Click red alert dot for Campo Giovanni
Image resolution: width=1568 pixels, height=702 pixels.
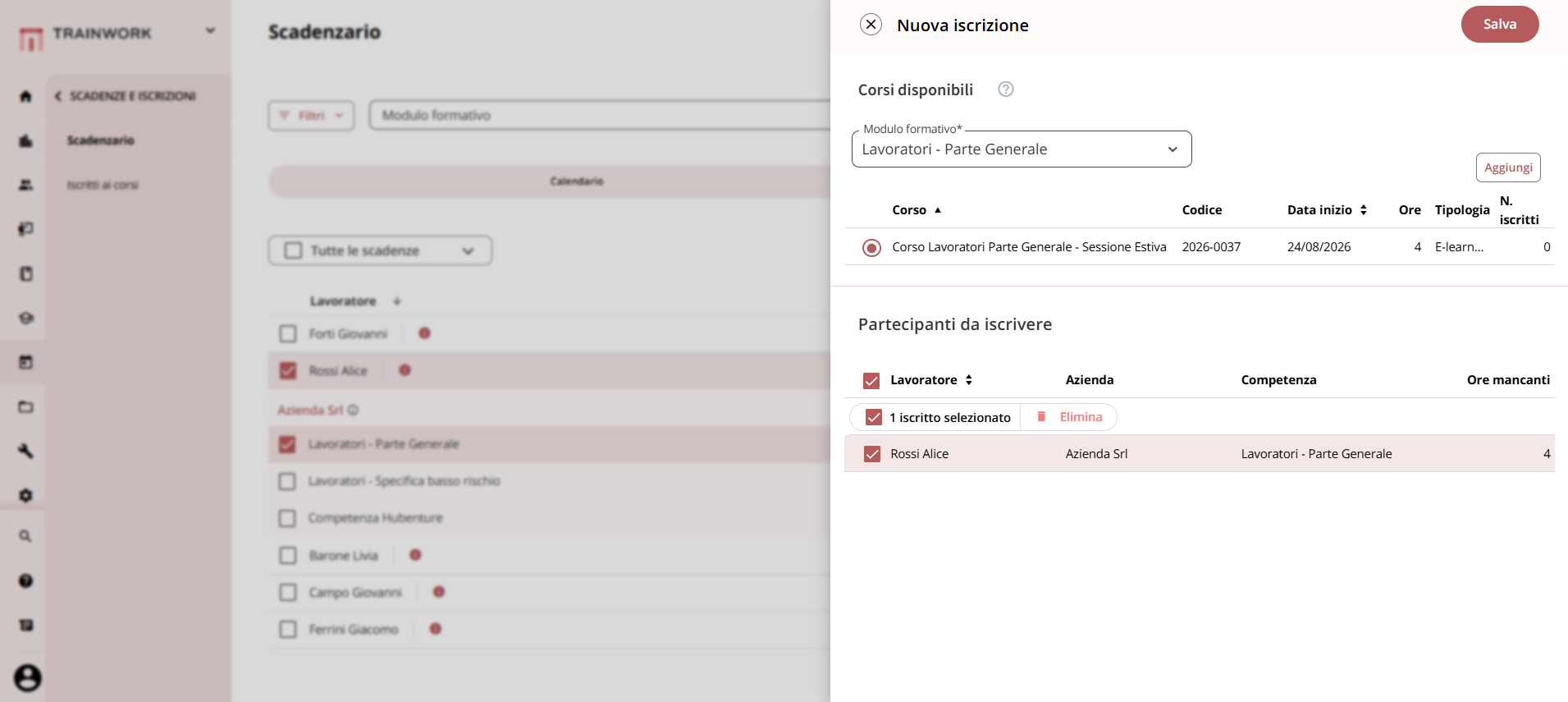coord(439,592)
